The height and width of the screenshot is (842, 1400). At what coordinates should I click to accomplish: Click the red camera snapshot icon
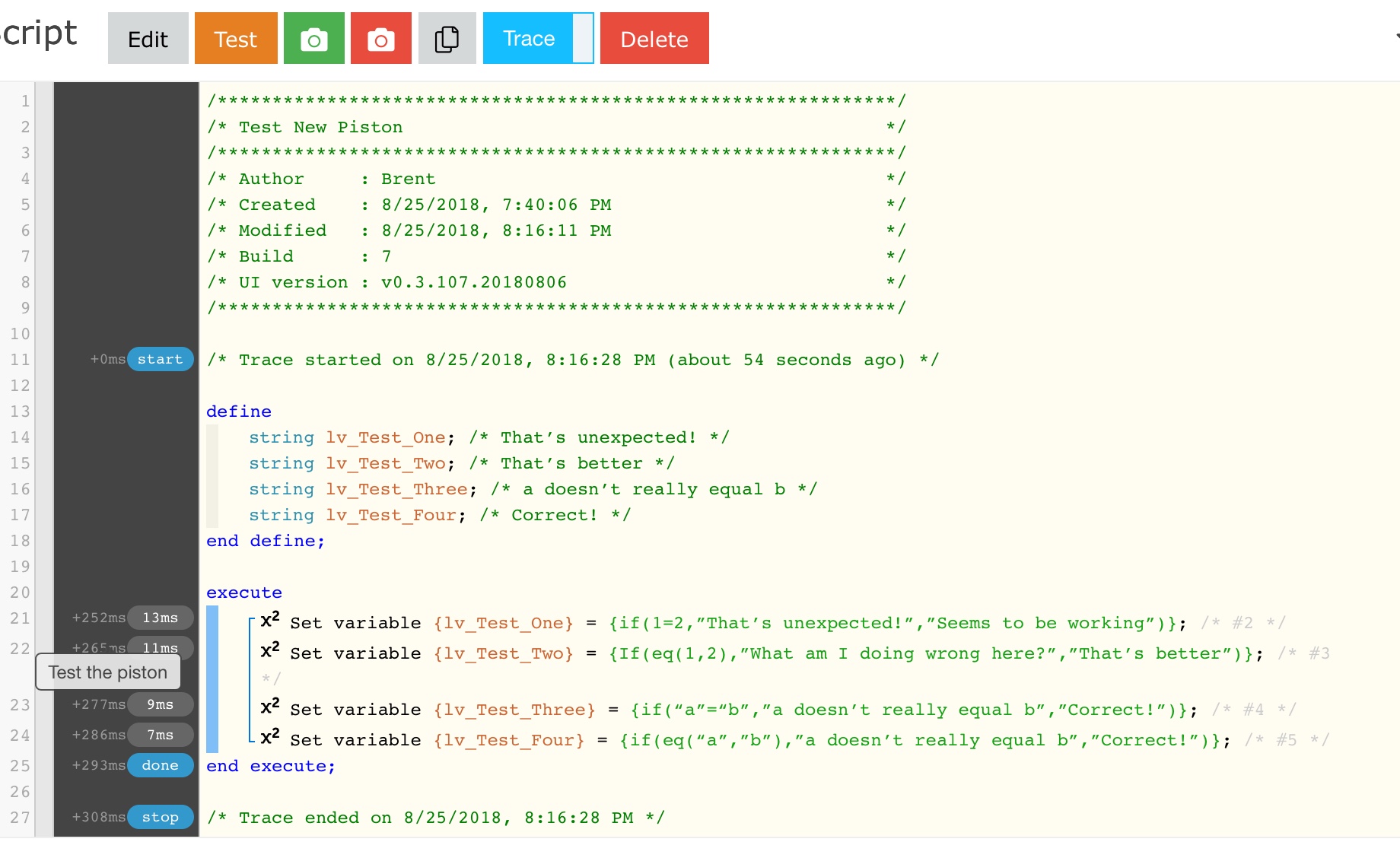381,39
